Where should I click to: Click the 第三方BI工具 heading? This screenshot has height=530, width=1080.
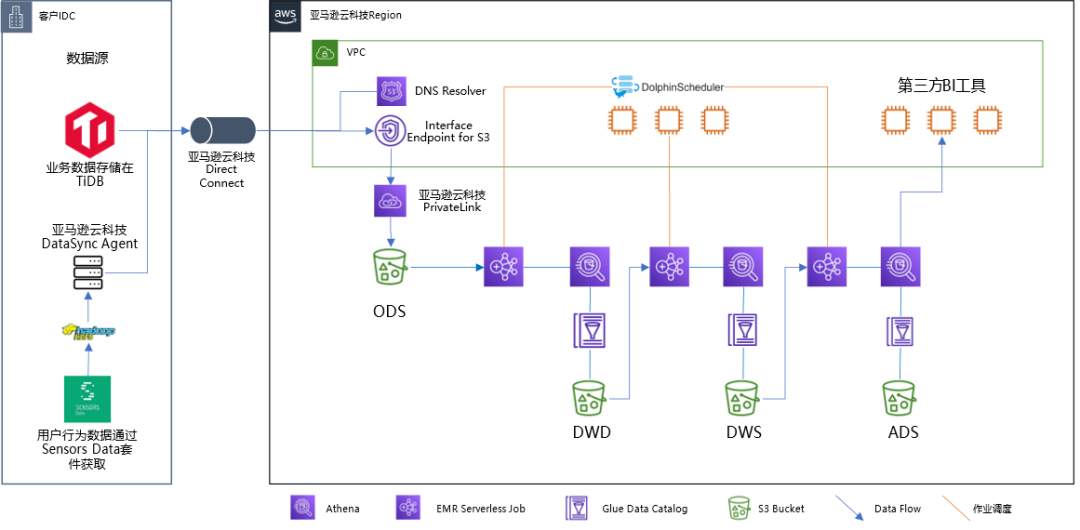(942, 85)
